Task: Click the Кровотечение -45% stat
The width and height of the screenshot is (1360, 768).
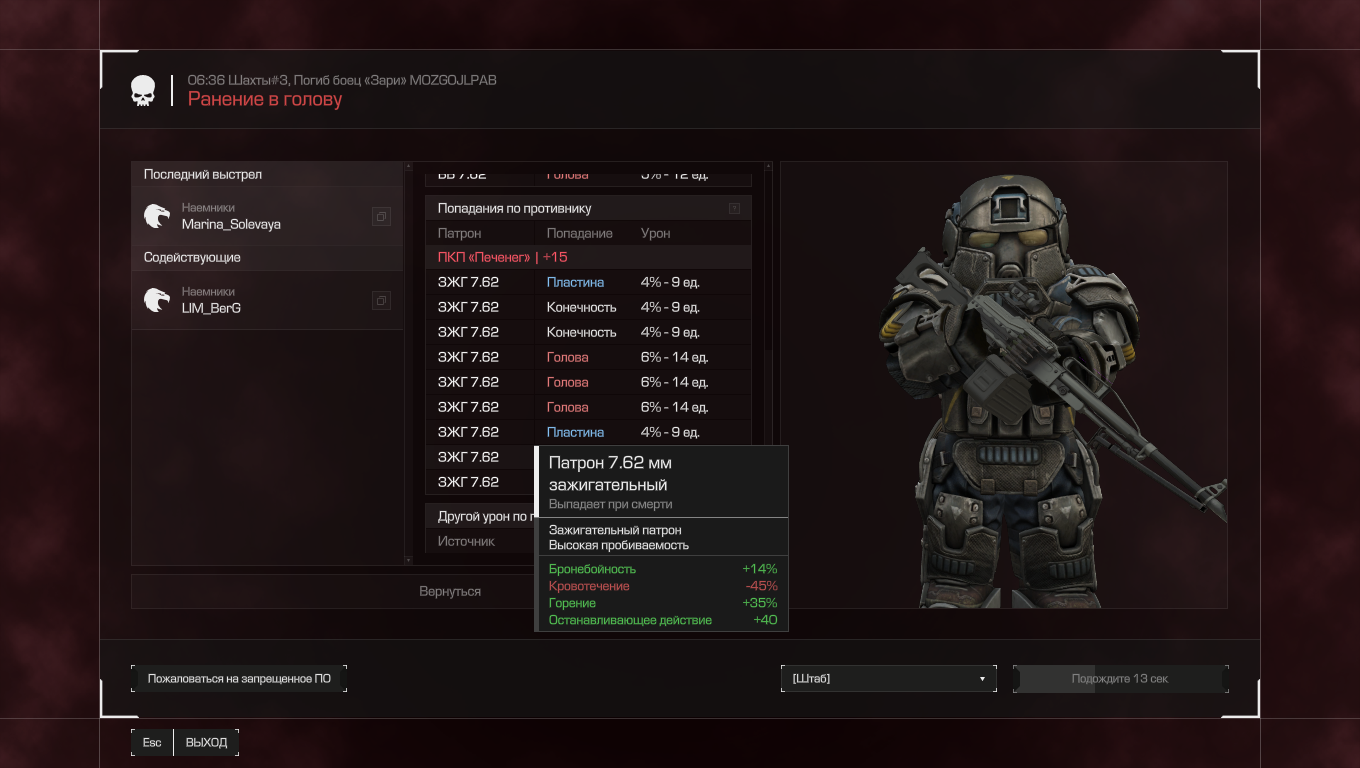Action: [663, 586]
